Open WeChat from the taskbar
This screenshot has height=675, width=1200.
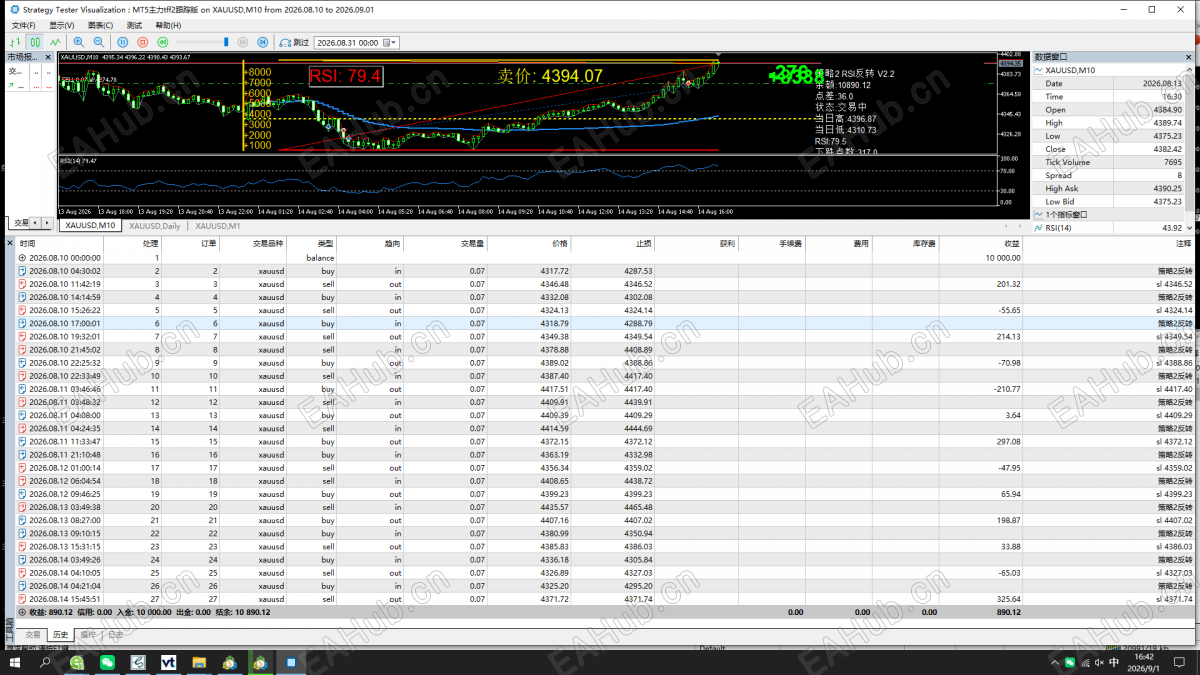(x=107, y=662)
